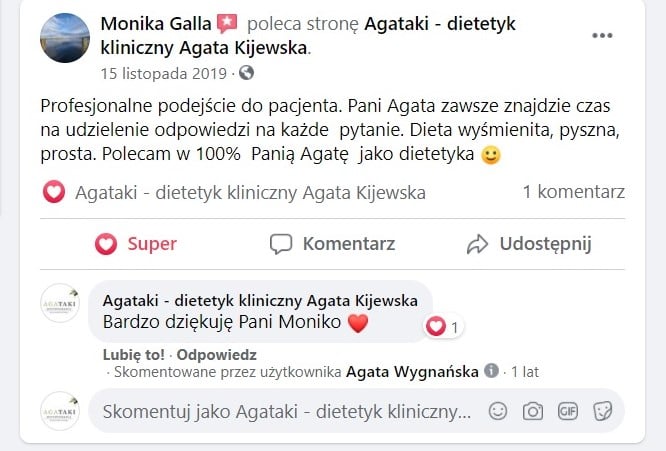Open the post date 15 listopada 2019

165,73
